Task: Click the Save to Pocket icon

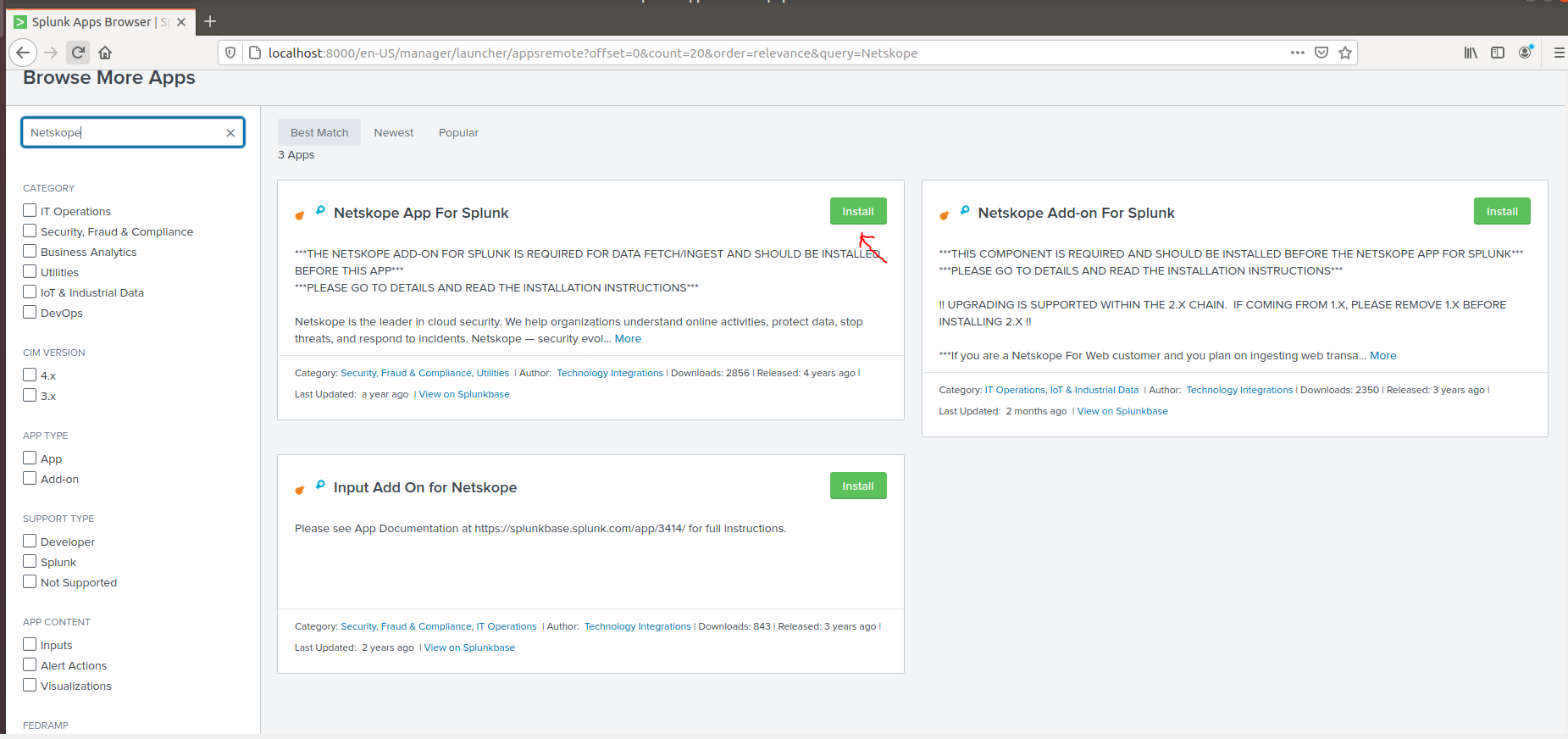Action: pyautogui.click(x=1321, y=53)
